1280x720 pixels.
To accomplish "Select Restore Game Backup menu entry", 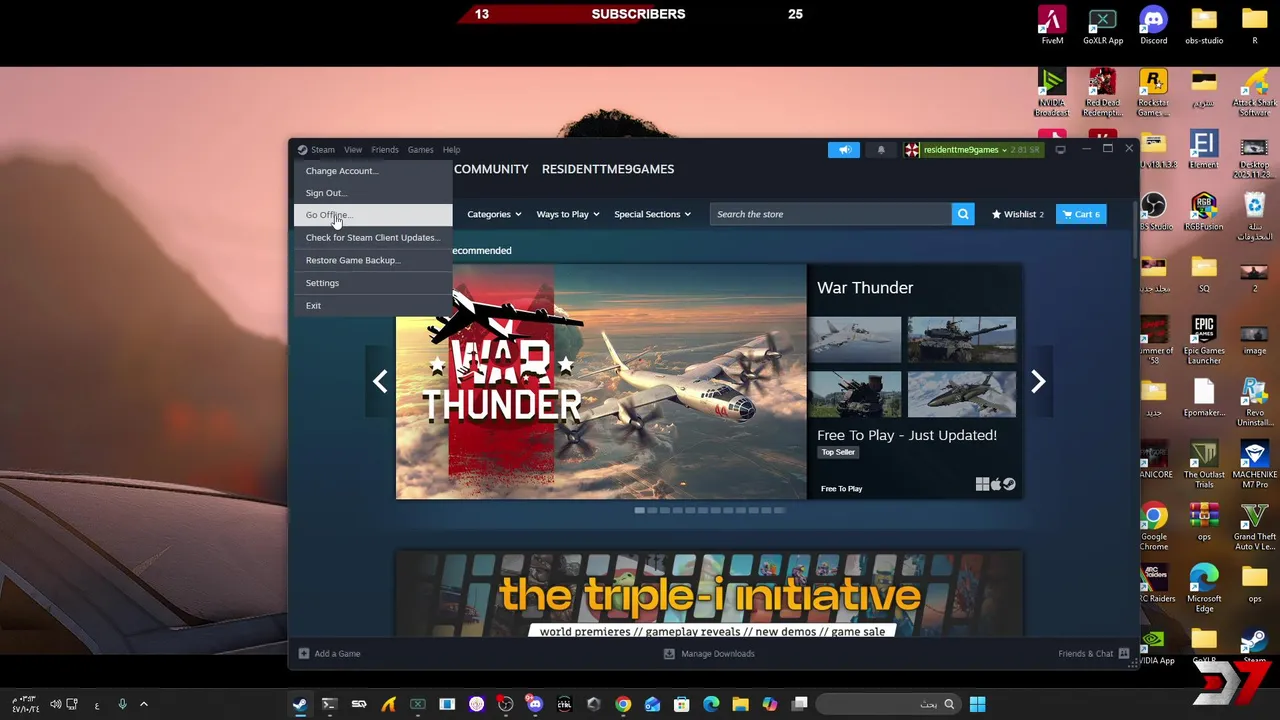I will tap(373, 260).
